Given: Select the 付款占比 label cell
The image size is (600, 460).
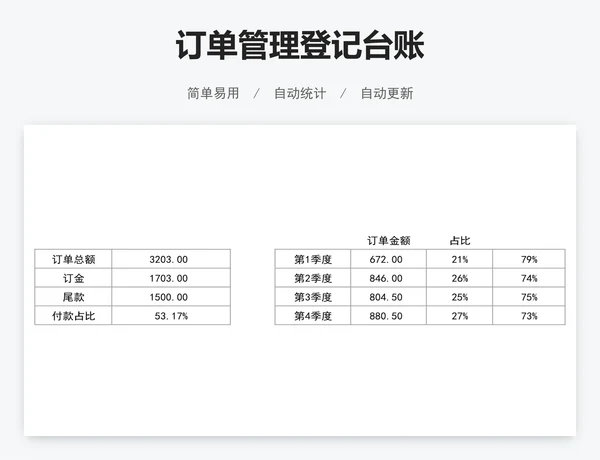Looking at the screenshot, I should pos(73,316).
